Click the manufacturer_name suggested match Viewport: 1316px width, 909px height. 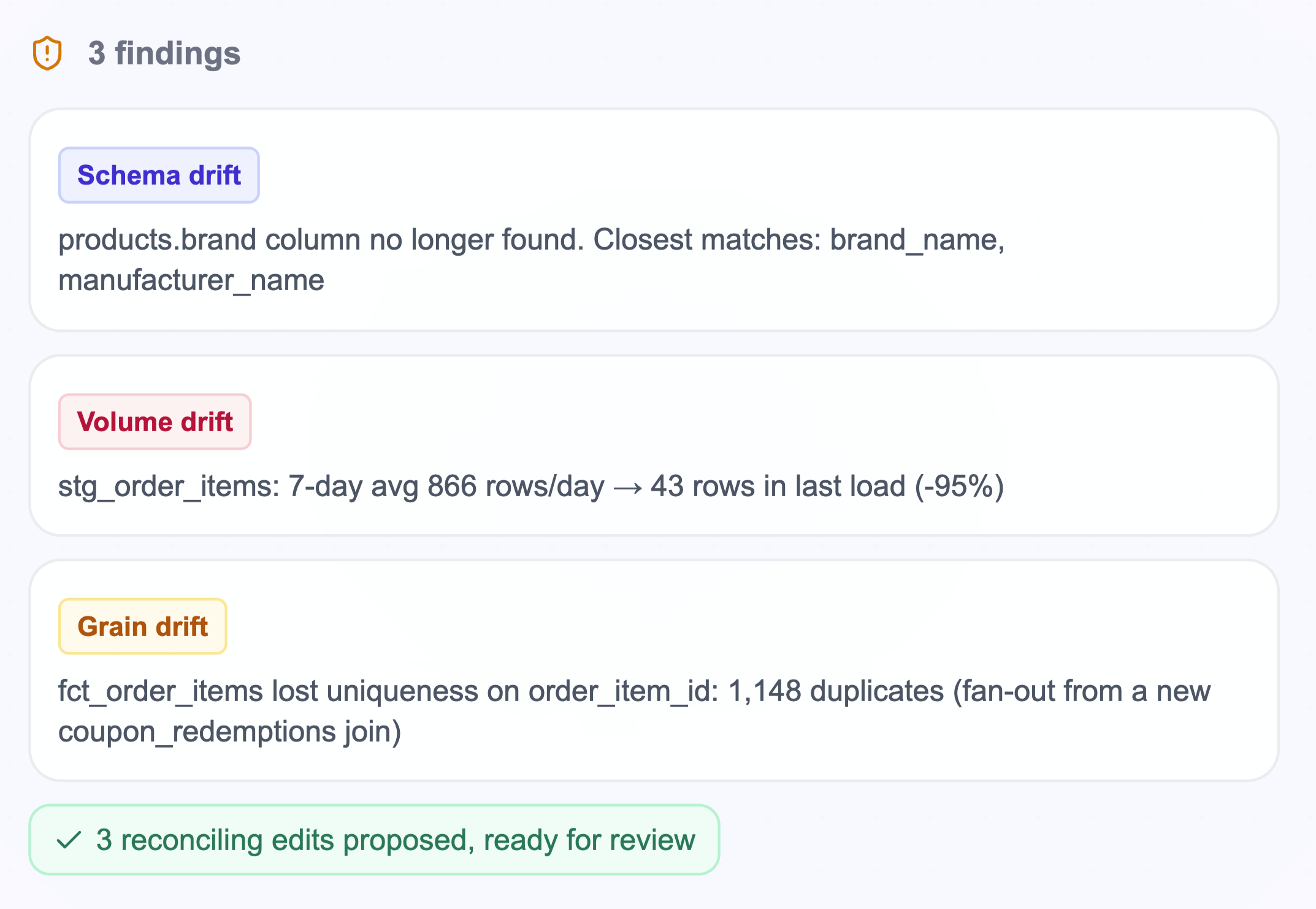point(191,281)
